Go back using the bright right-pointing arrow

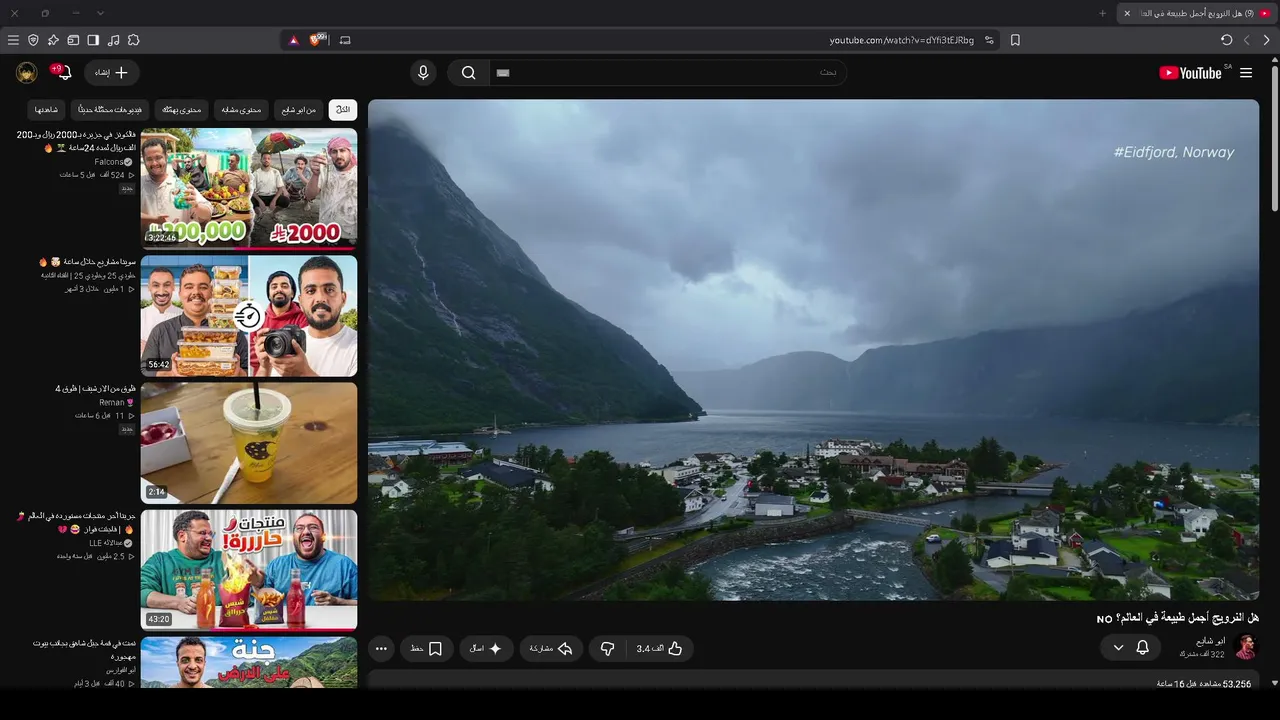coord(1267,40)
